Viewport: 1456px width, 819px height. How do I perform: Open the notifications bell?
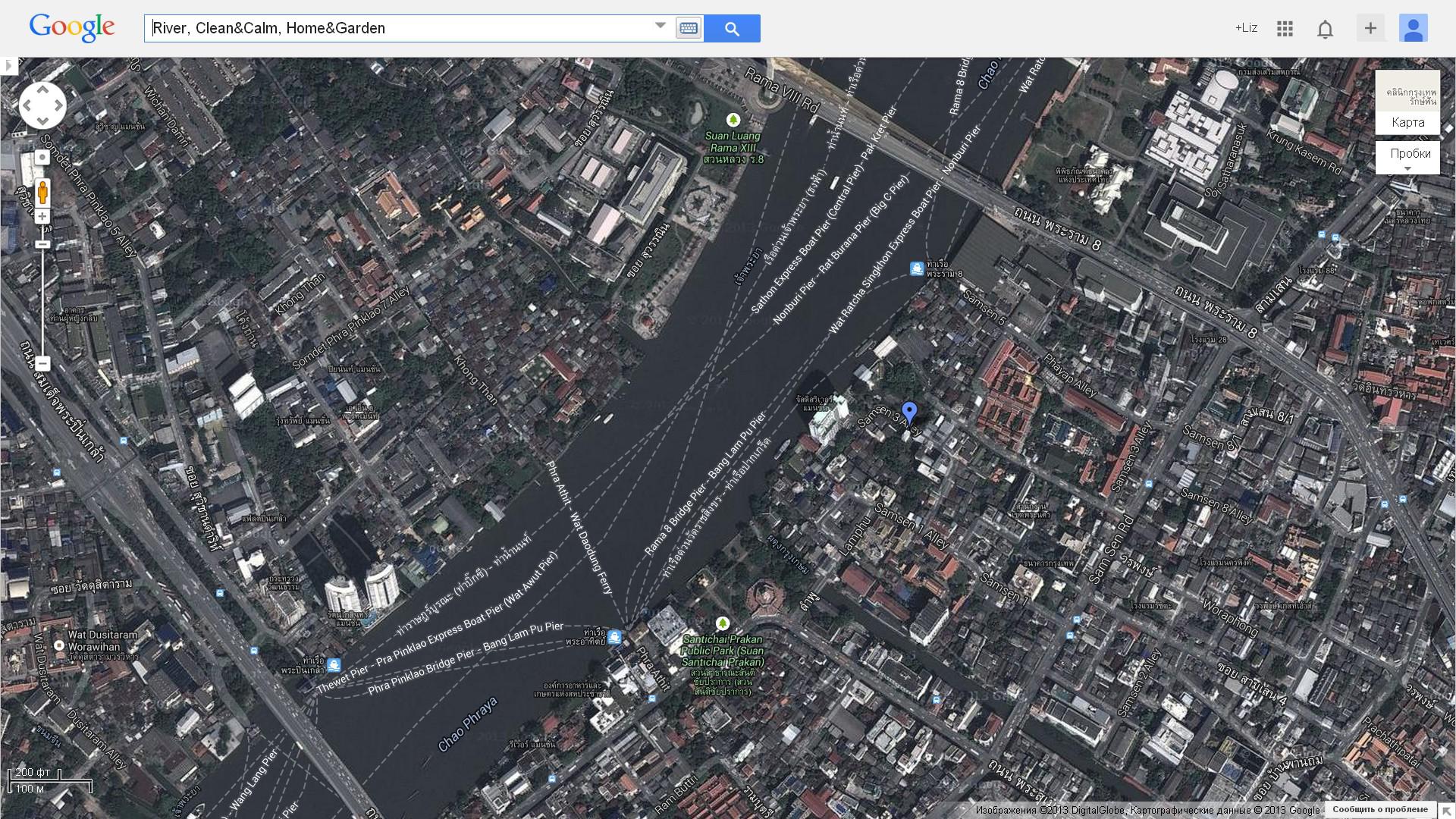(x=1325, y=29)
